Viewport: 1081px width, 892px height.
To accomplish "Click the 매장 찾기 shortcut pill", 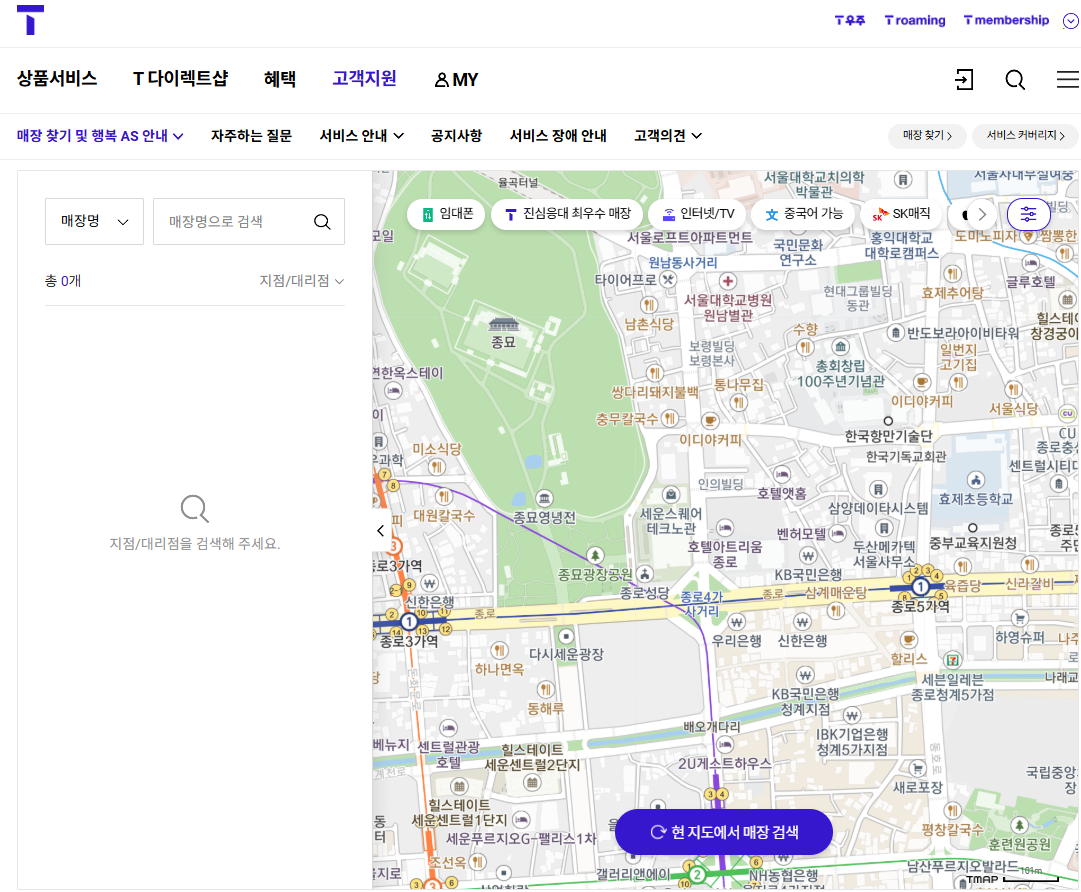I will pos(927,135).
